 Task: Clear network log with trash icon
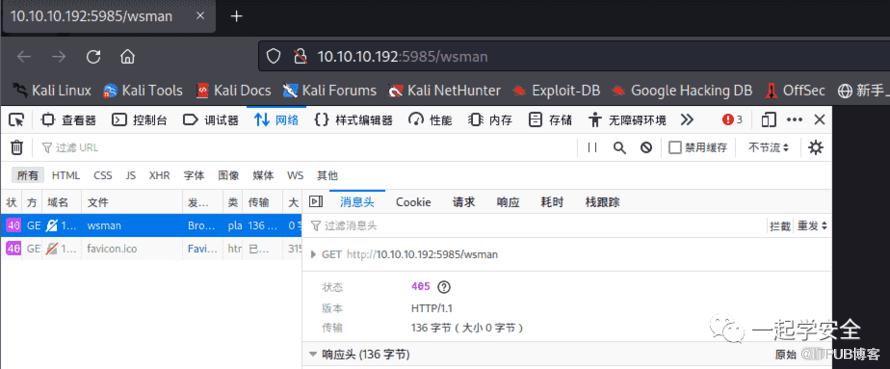17,148
